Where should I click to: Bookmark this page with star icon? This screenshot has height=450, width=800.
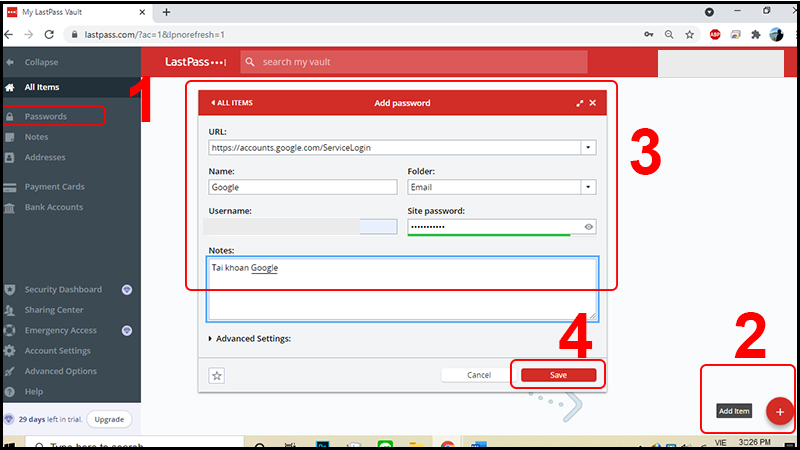pos(689,35)
